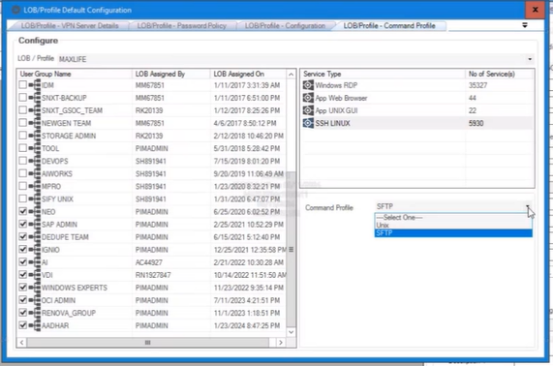The height and width of the screenshot is (367, 554).
Task: Click the group icon beside SAP ADMIN
Action: click(35, 224)
